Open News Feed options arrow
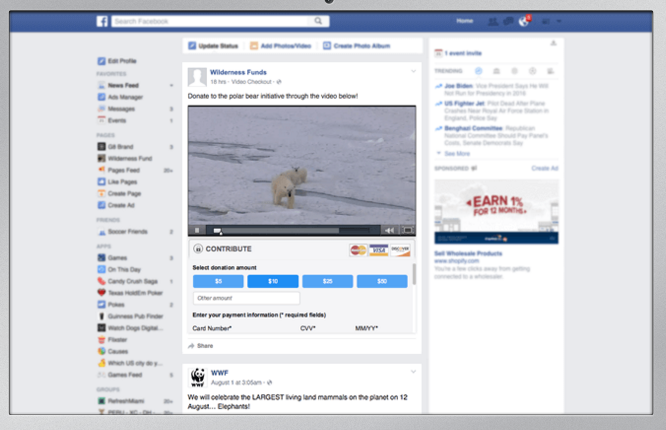Screen dimensions: 666x430 point(171,85)
